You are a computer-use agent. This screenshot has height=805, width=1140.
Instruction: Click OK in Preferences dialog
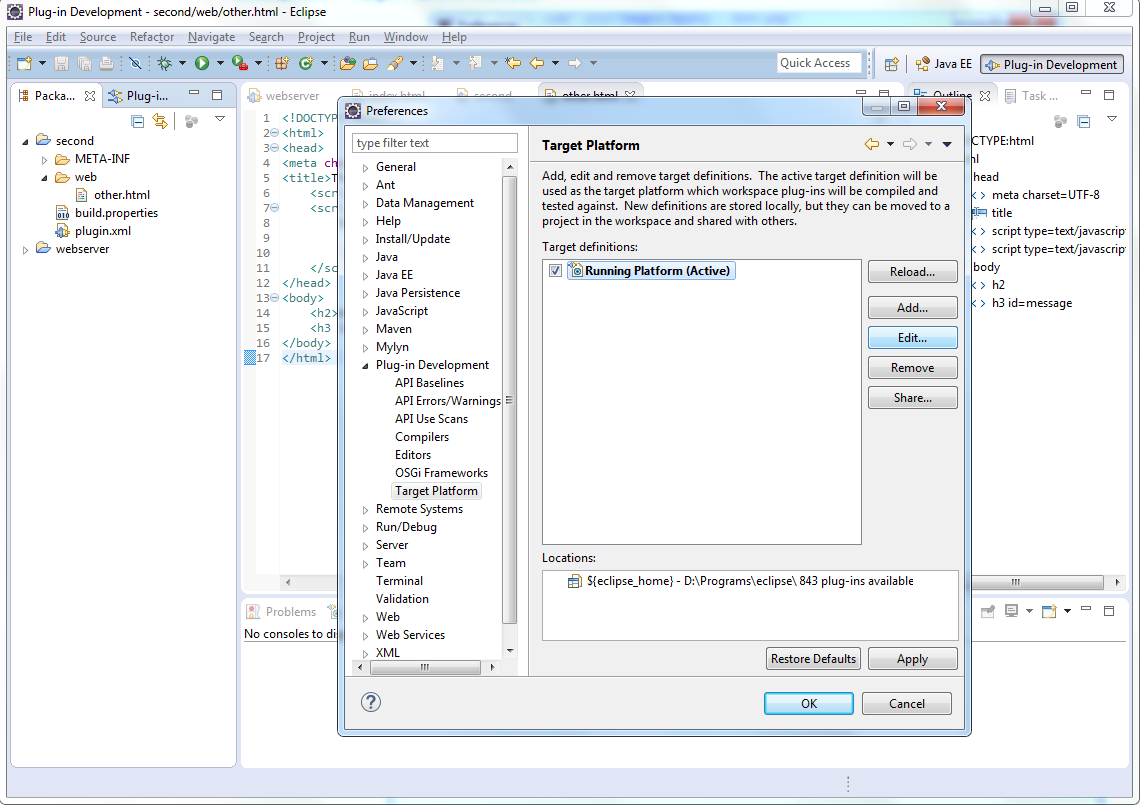click(808, 703)
